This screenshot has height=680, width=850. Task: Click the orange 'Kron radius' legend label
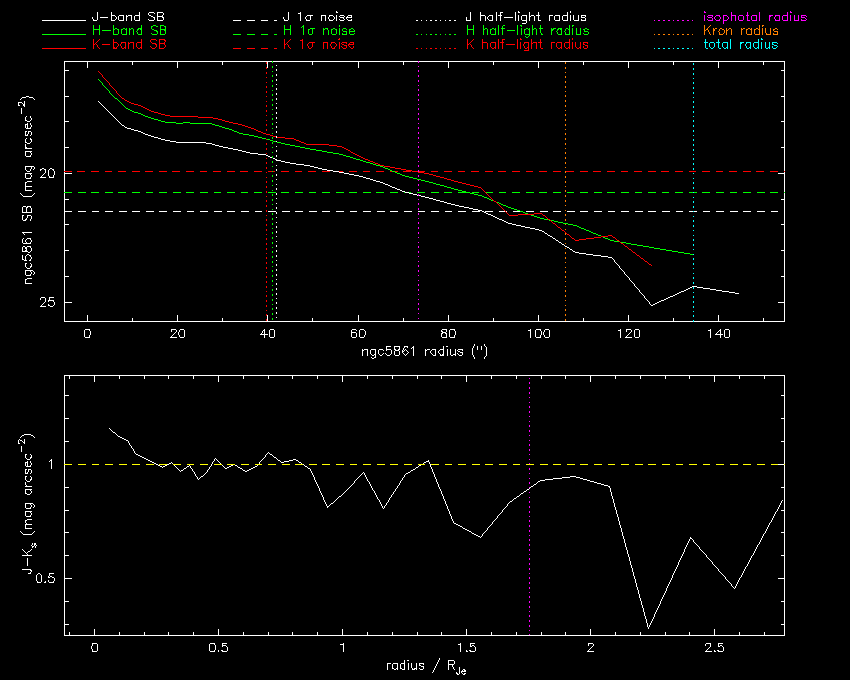pyautogui.click(x=740, y=31)
